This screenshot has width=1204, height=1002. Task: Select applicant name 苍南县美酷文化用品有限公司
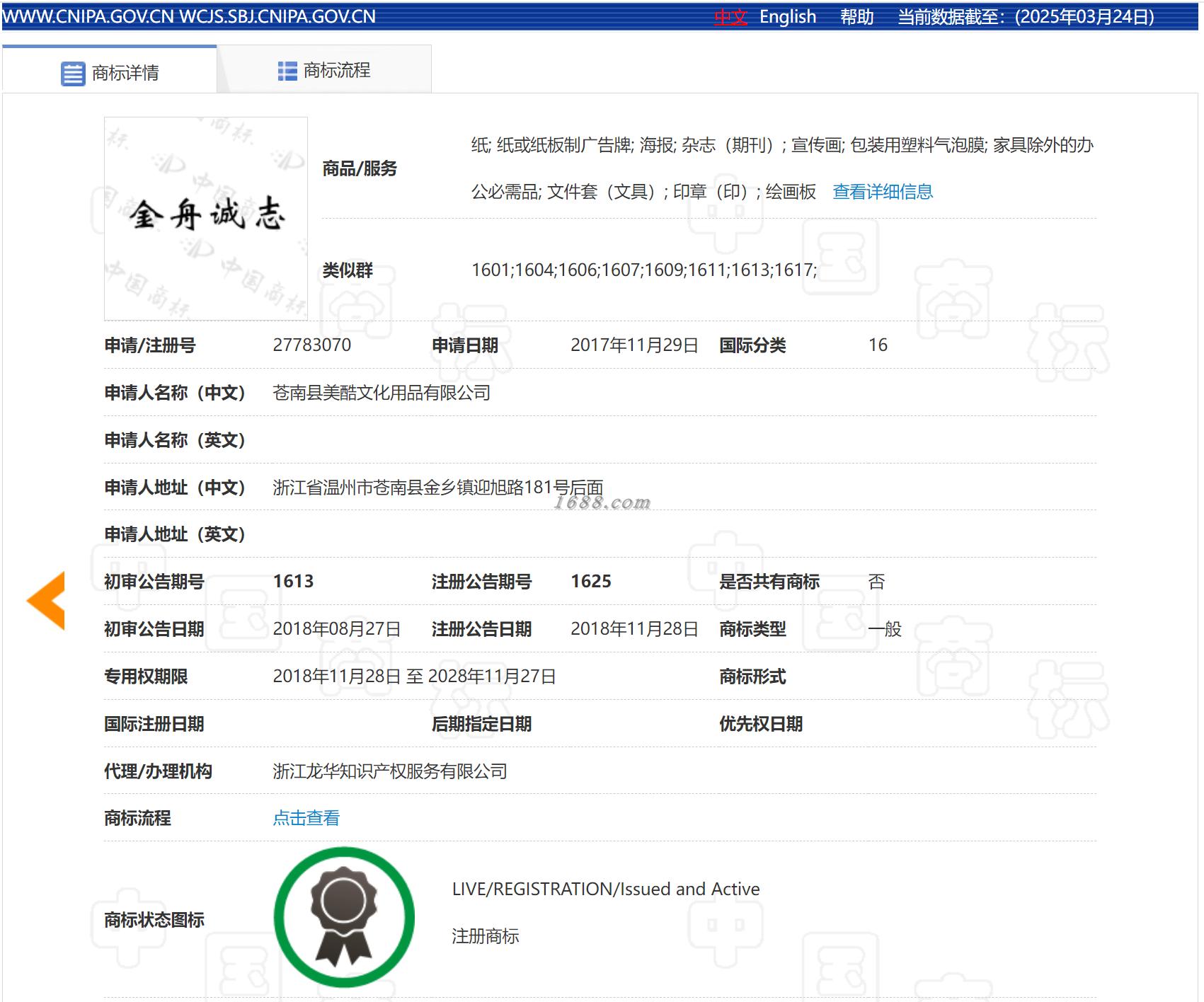pos(382,393)
